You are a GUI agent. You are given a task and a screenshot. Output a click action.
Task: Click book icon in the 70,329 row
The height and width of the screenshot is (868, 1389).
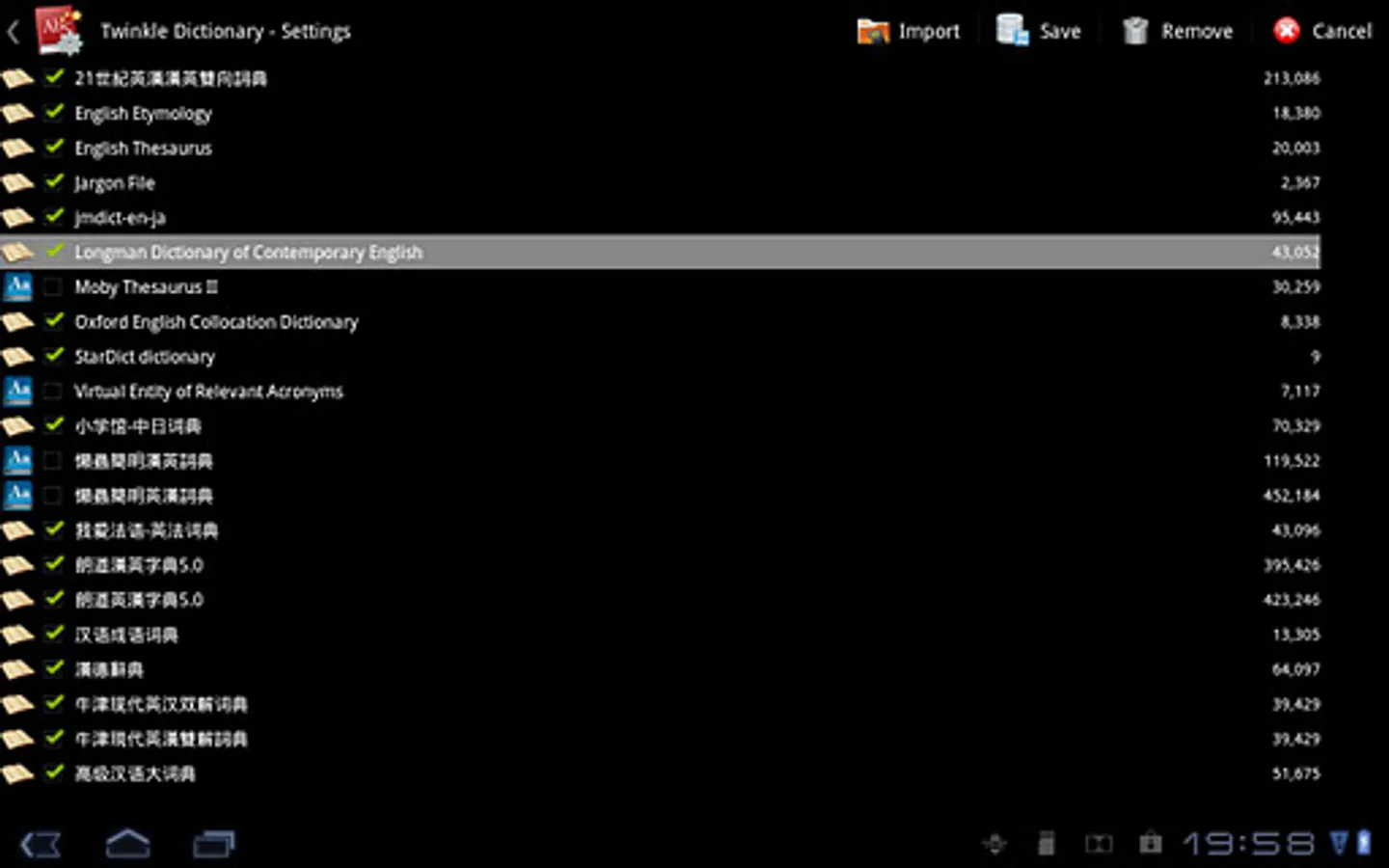17,426
